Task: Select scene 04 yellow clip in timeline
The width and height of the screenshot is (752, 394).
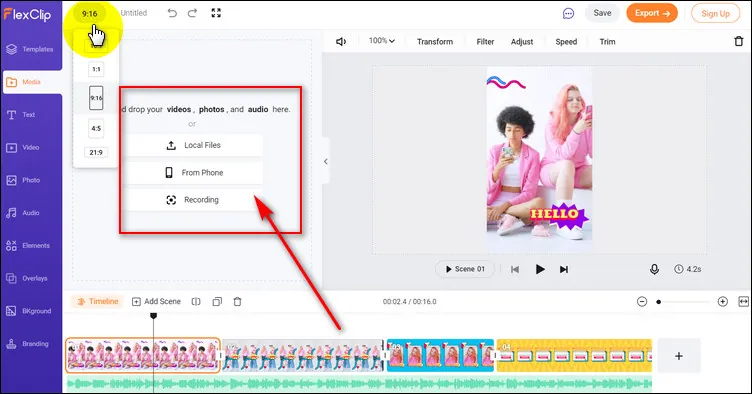Action: (574, 355)
